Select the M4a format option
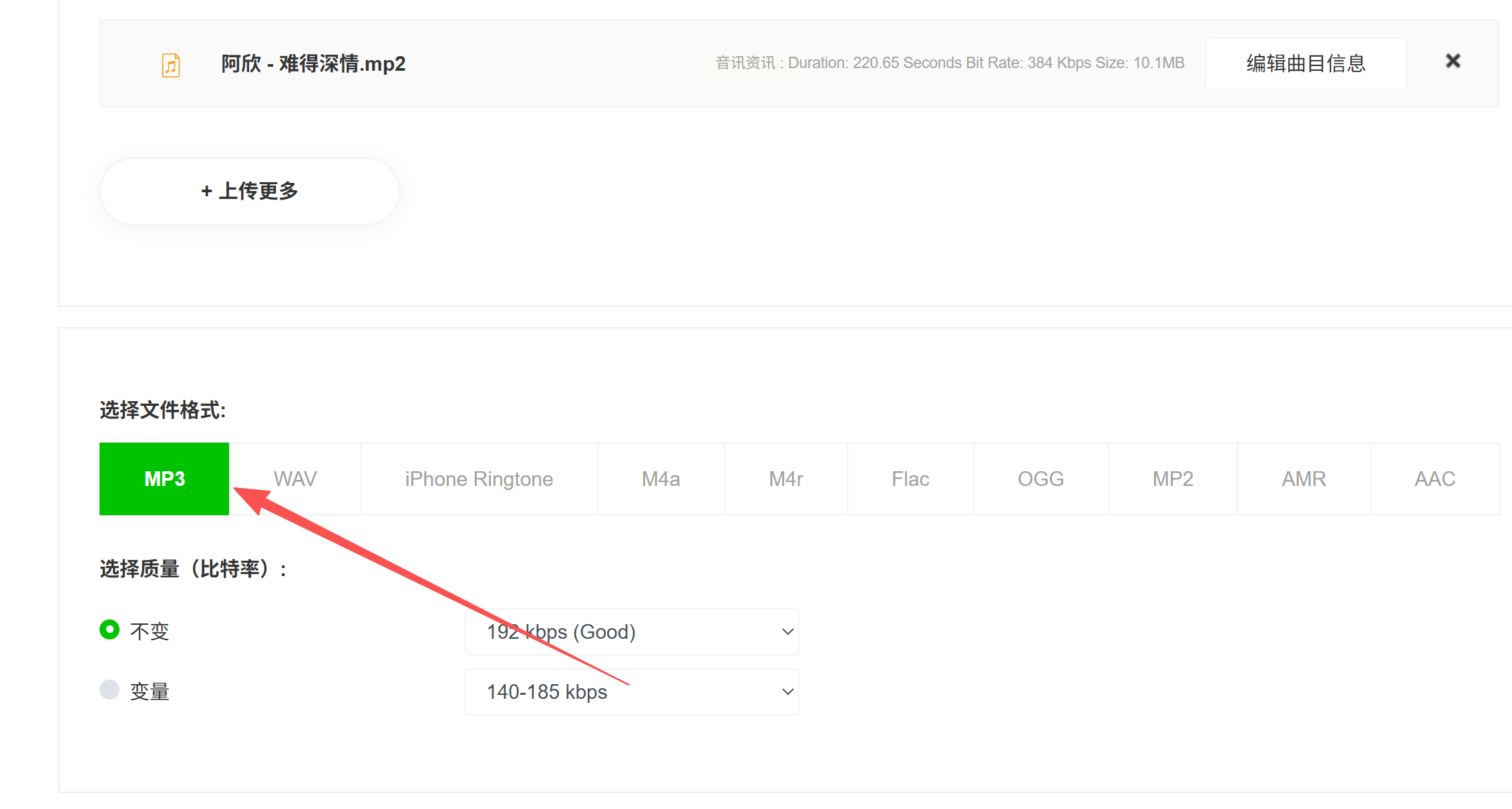 click(660, 479)
